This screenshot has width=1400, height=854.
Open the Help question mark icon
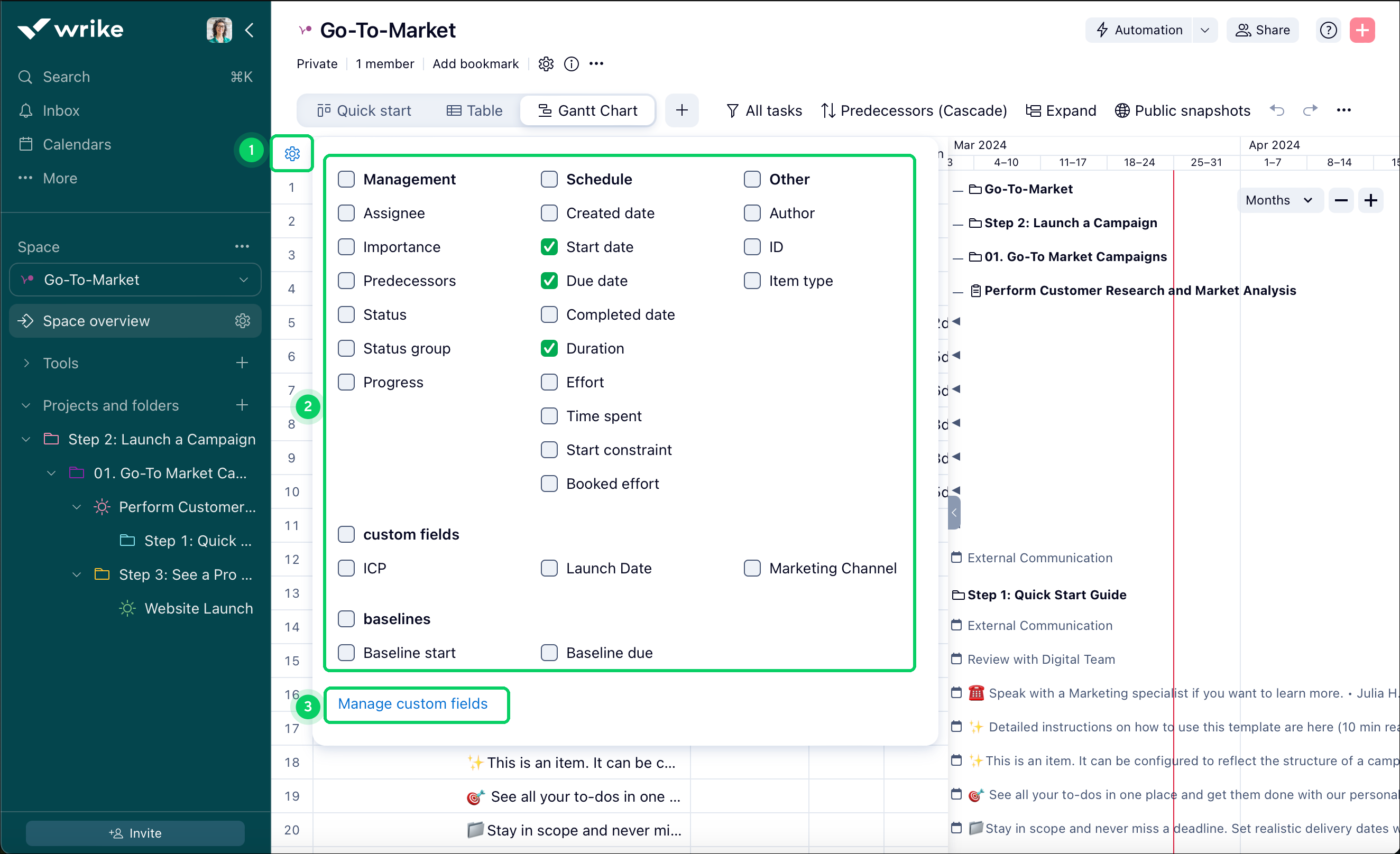(1329, 30)
